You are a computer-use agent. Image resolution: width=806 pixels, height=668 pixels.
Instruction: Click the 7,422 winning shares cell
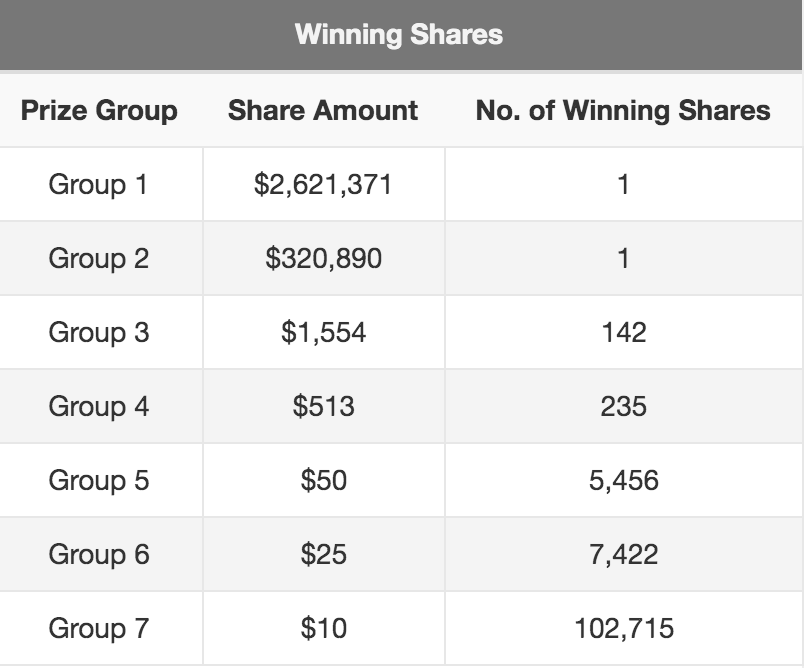click(624, 554)
